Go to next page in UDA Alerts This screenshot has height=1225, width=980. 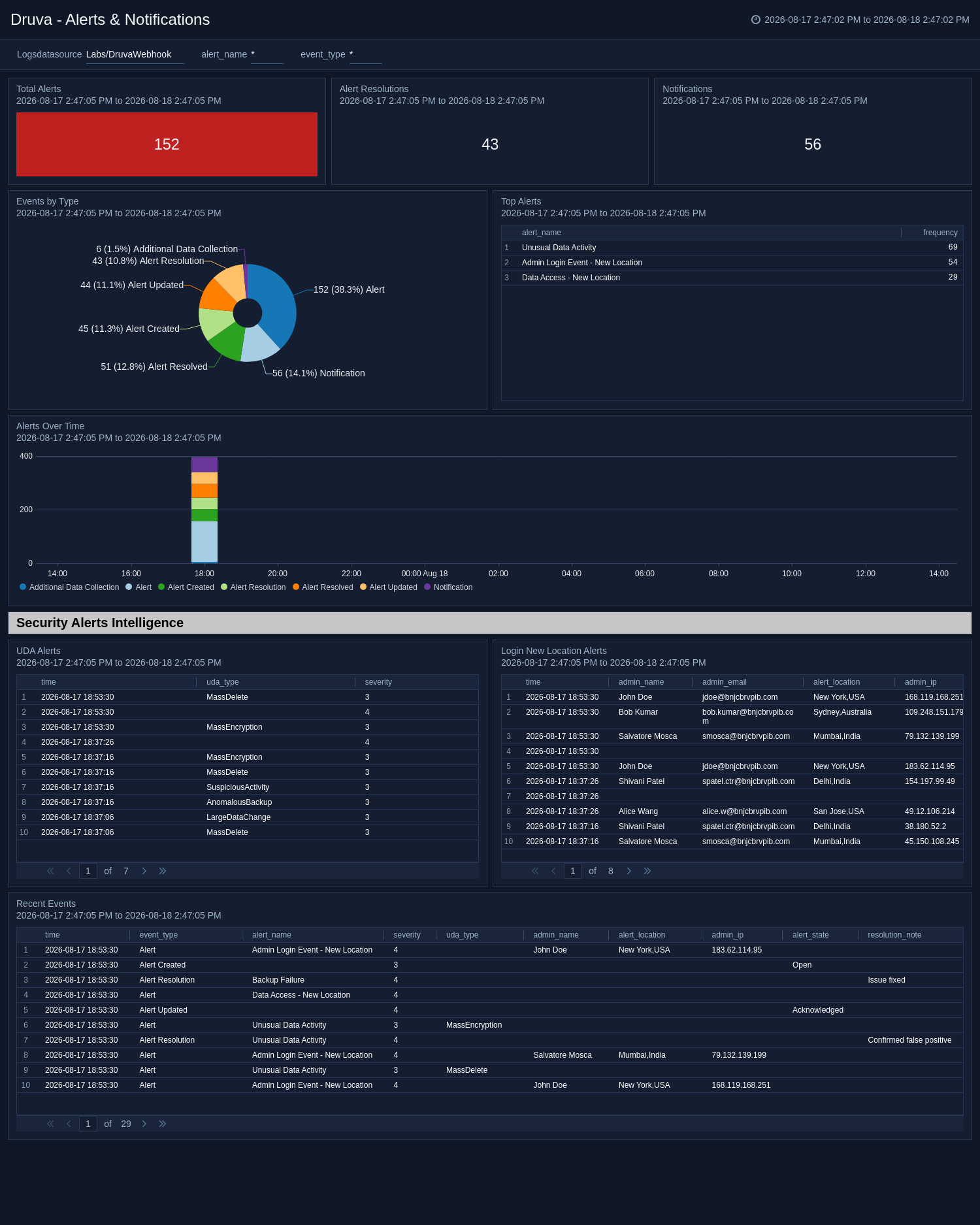click(x=144, y=871)
